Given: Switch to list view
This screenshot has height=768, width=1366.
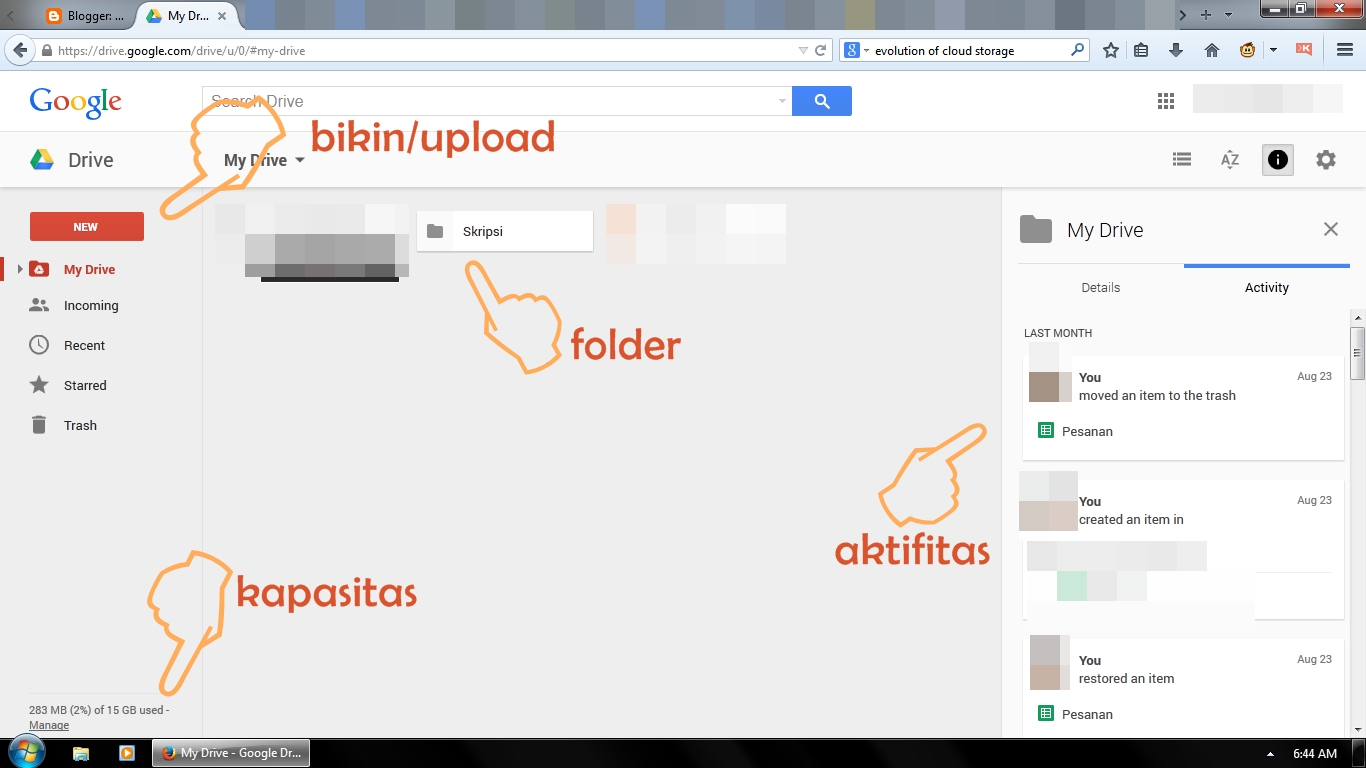Looking at the screenshot, I should [x=1182, y=159].
